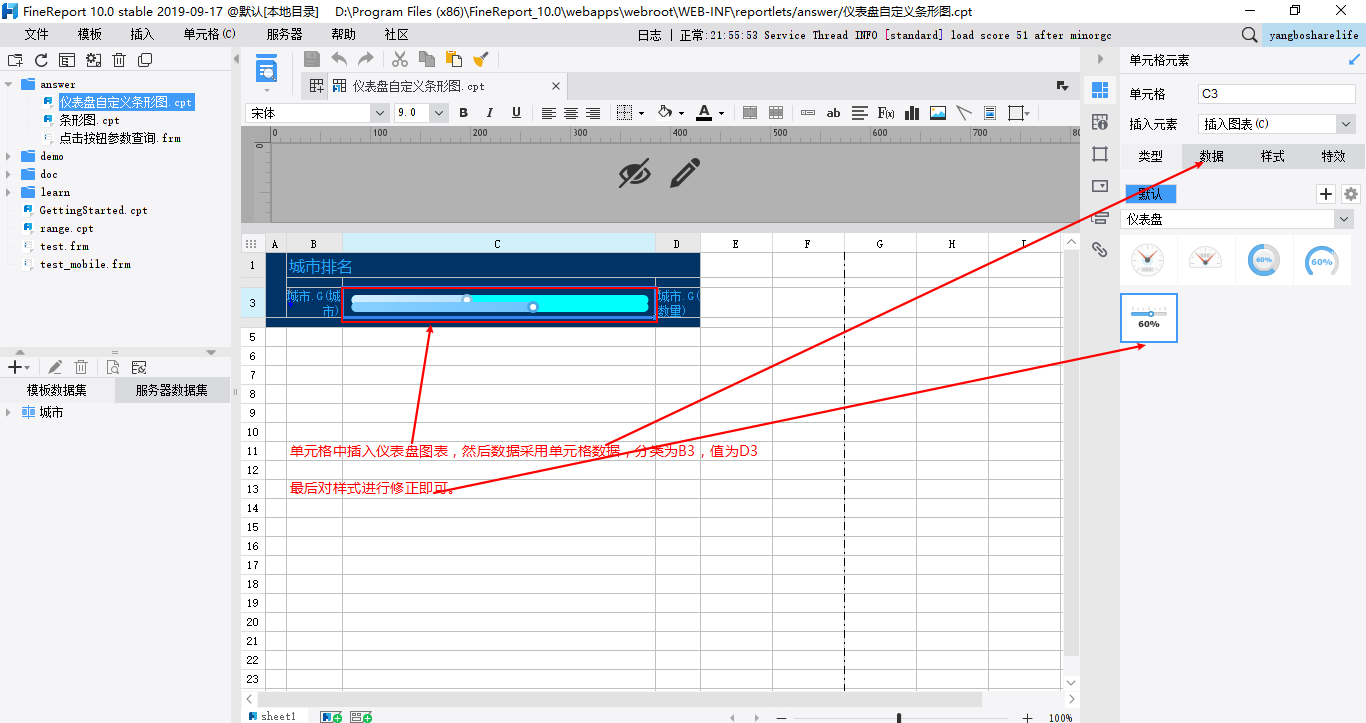Click the paste clipboard icon
The width and height of the screenshot is (1366, 723).
[453, 59]
